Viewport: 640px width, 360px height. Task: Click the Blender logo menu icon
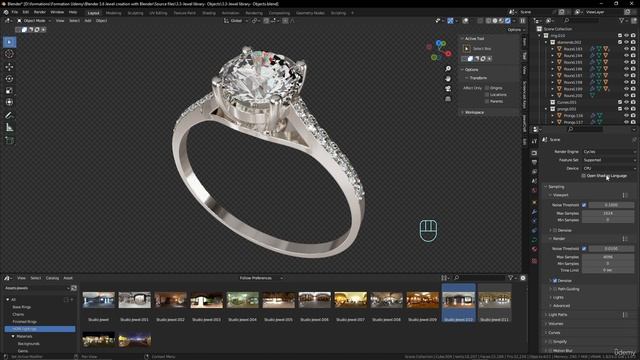[x=6, y=12]
